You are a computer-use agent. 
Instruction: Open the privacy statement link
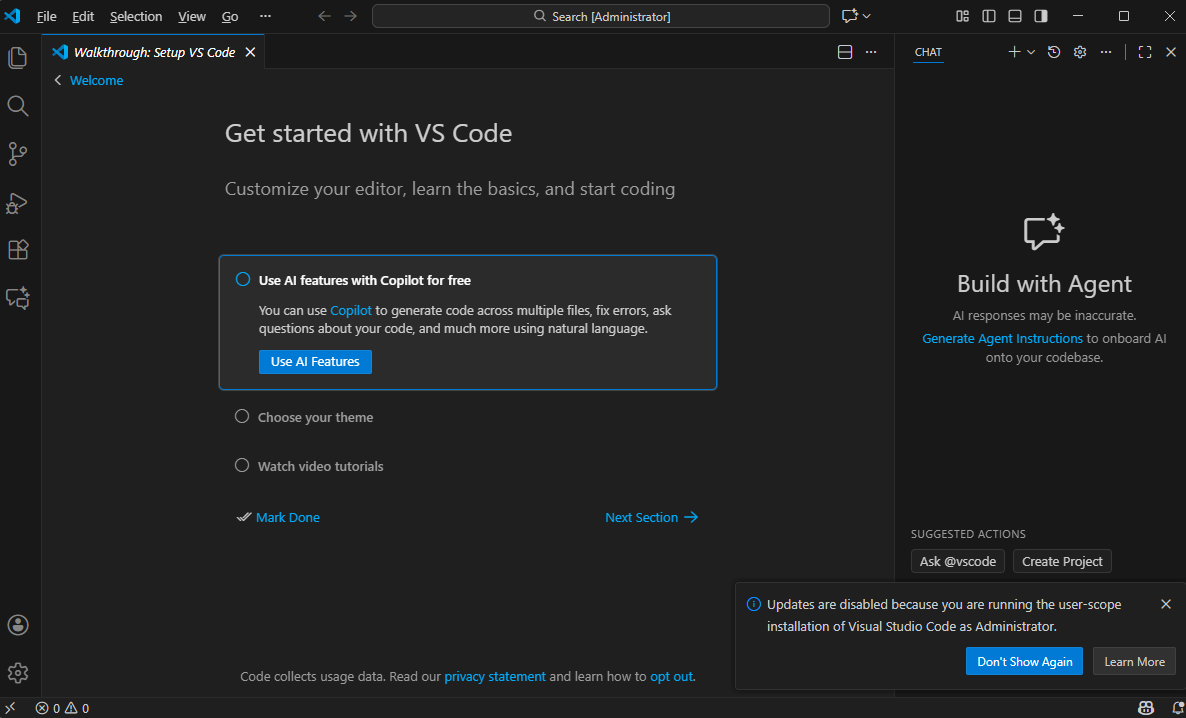click(495, 676)
